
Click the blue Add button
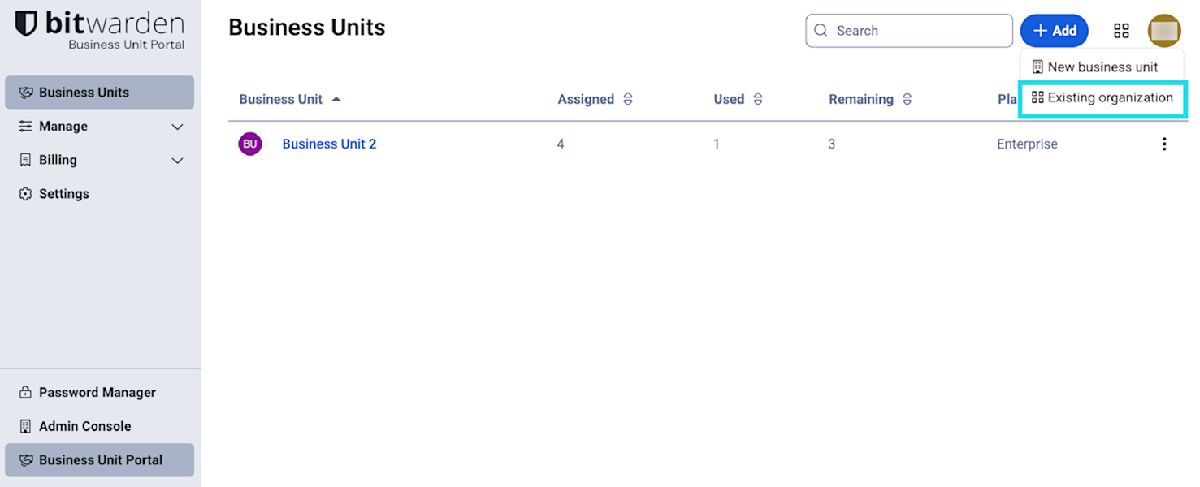coord(1054,31)
